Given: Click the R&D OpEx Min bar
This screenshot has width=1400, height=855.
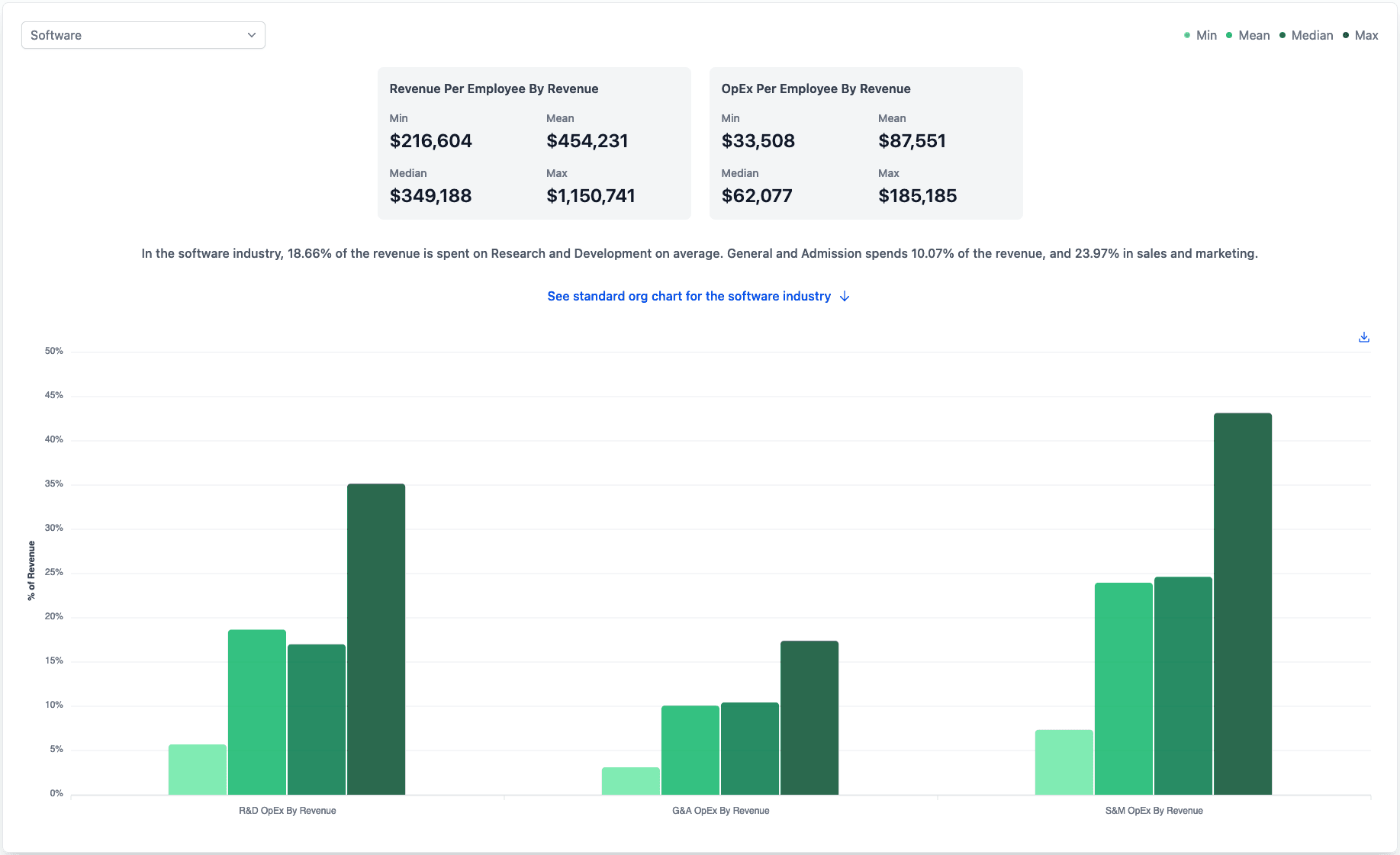Looking at the screenshot, I should (198, 770).
